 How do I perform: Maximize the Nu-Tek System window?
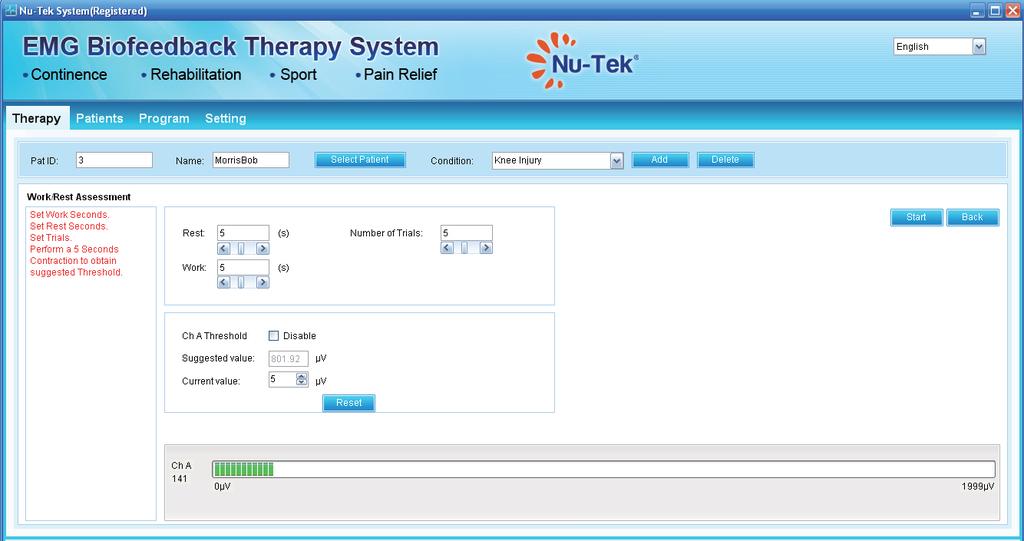tap(995, 10)
